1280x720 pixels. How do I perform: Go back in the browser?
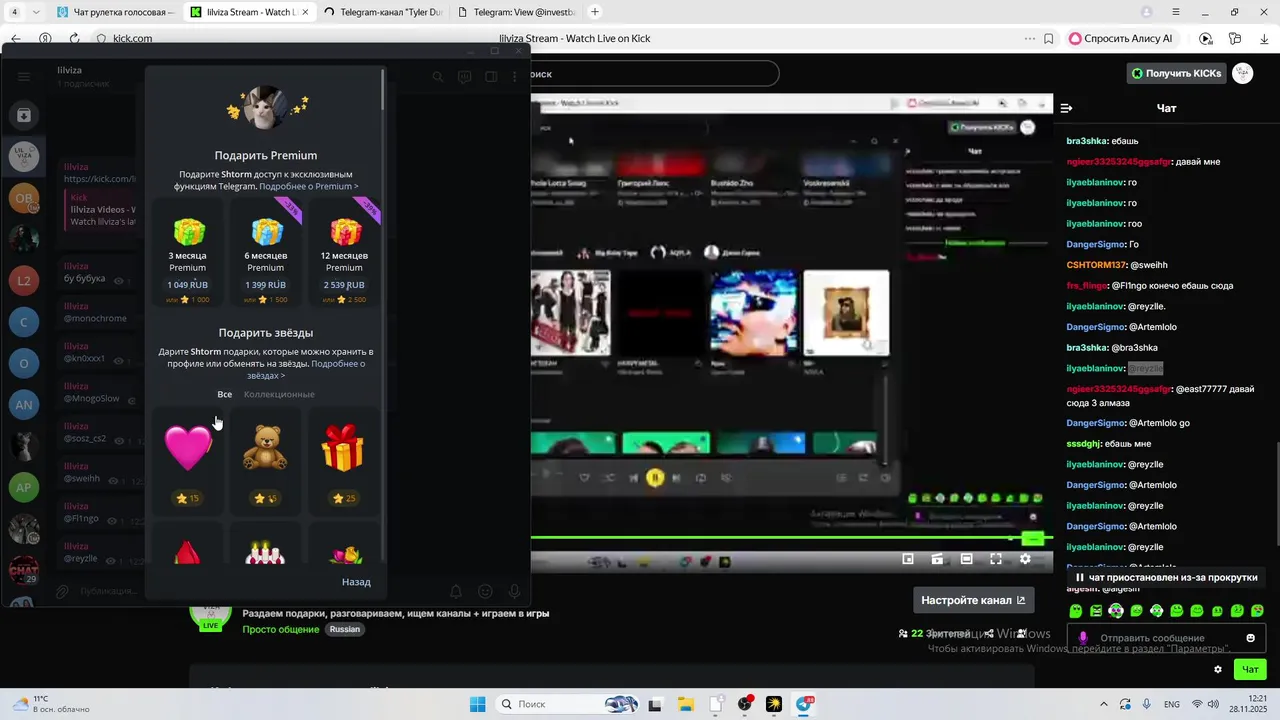click(x=15, y=38)
